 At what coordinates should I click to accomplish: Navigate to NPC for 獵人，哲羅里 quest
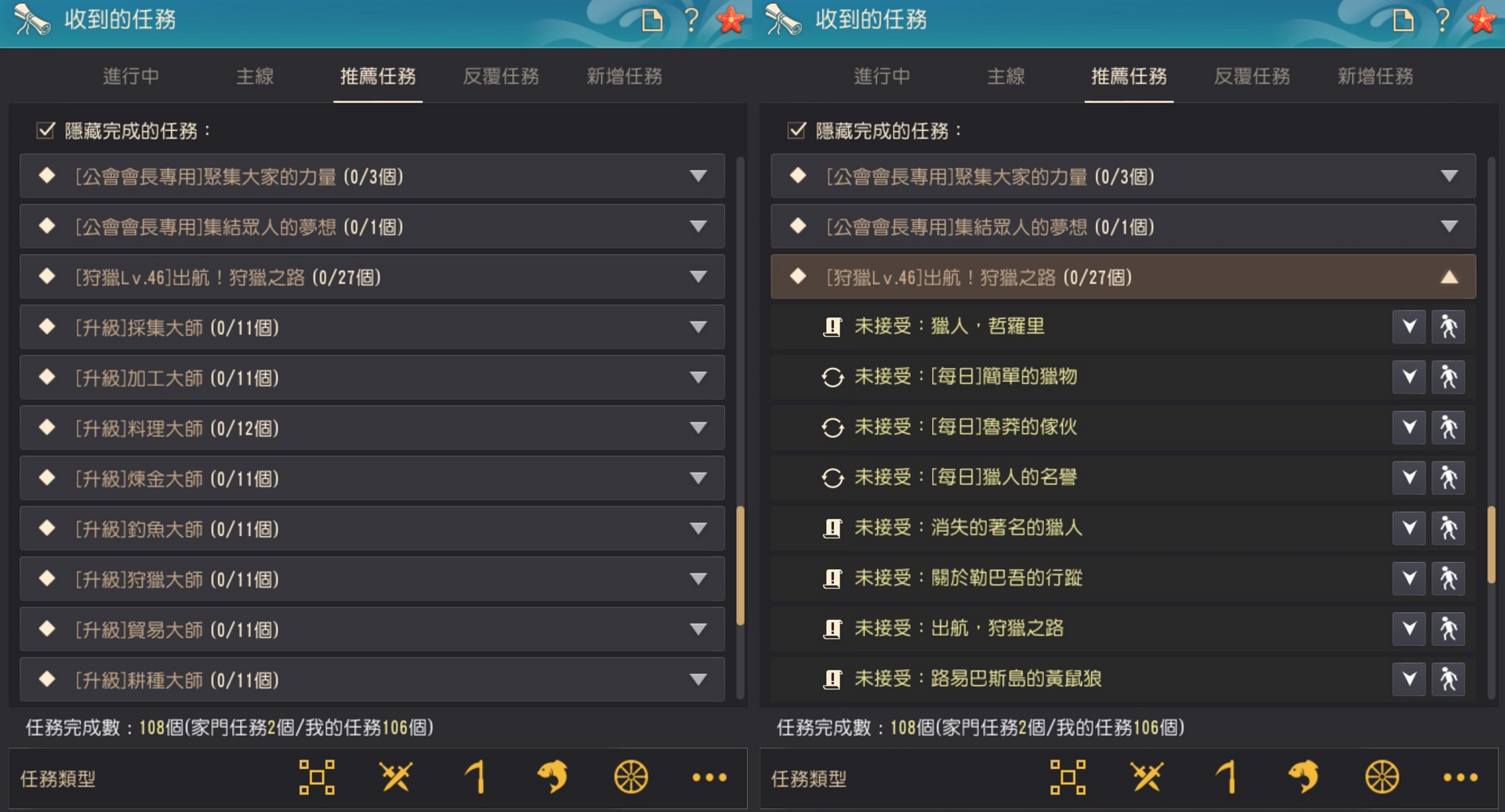click(1449, 327)
